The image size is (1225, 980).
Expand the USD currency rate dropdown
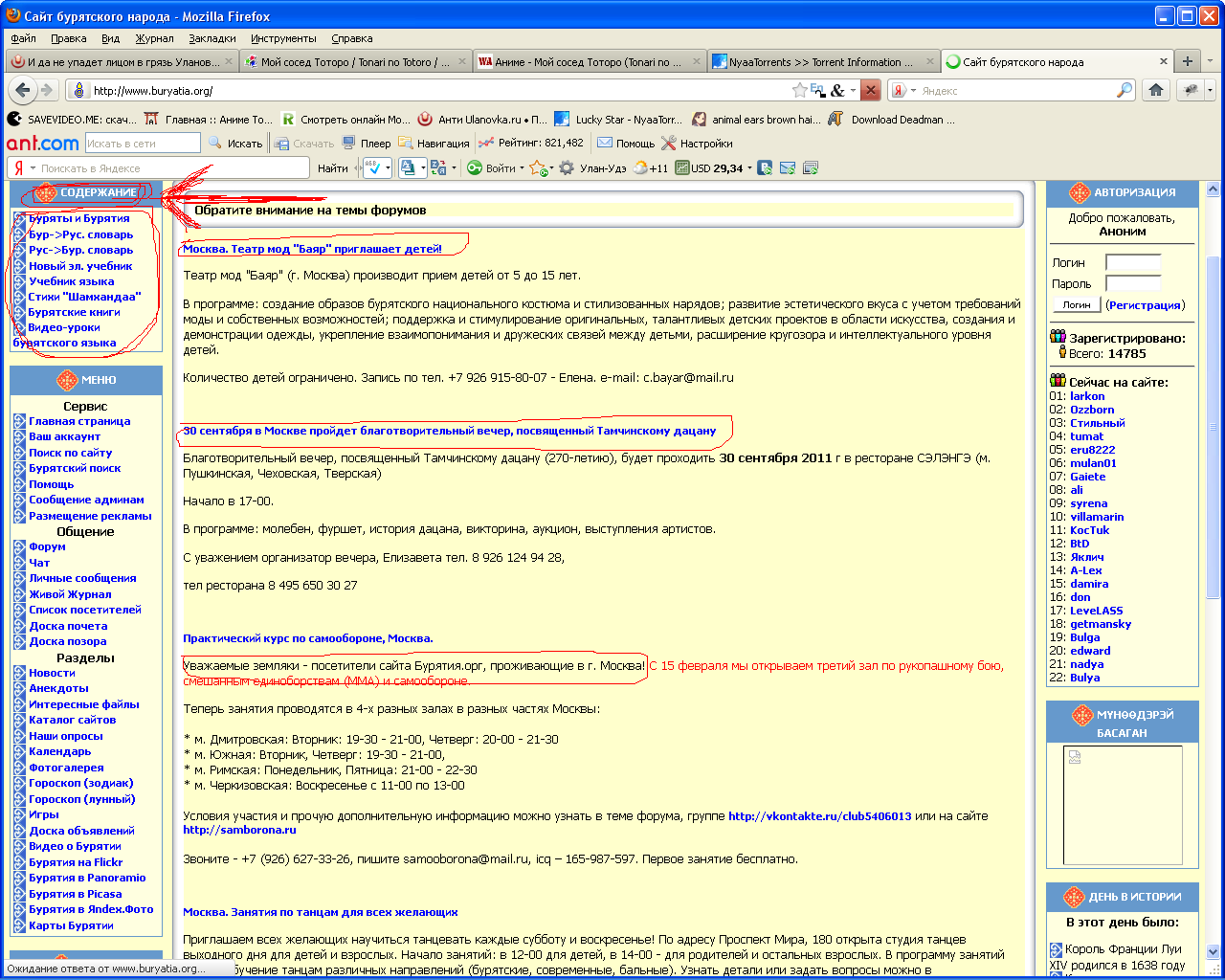749,168
